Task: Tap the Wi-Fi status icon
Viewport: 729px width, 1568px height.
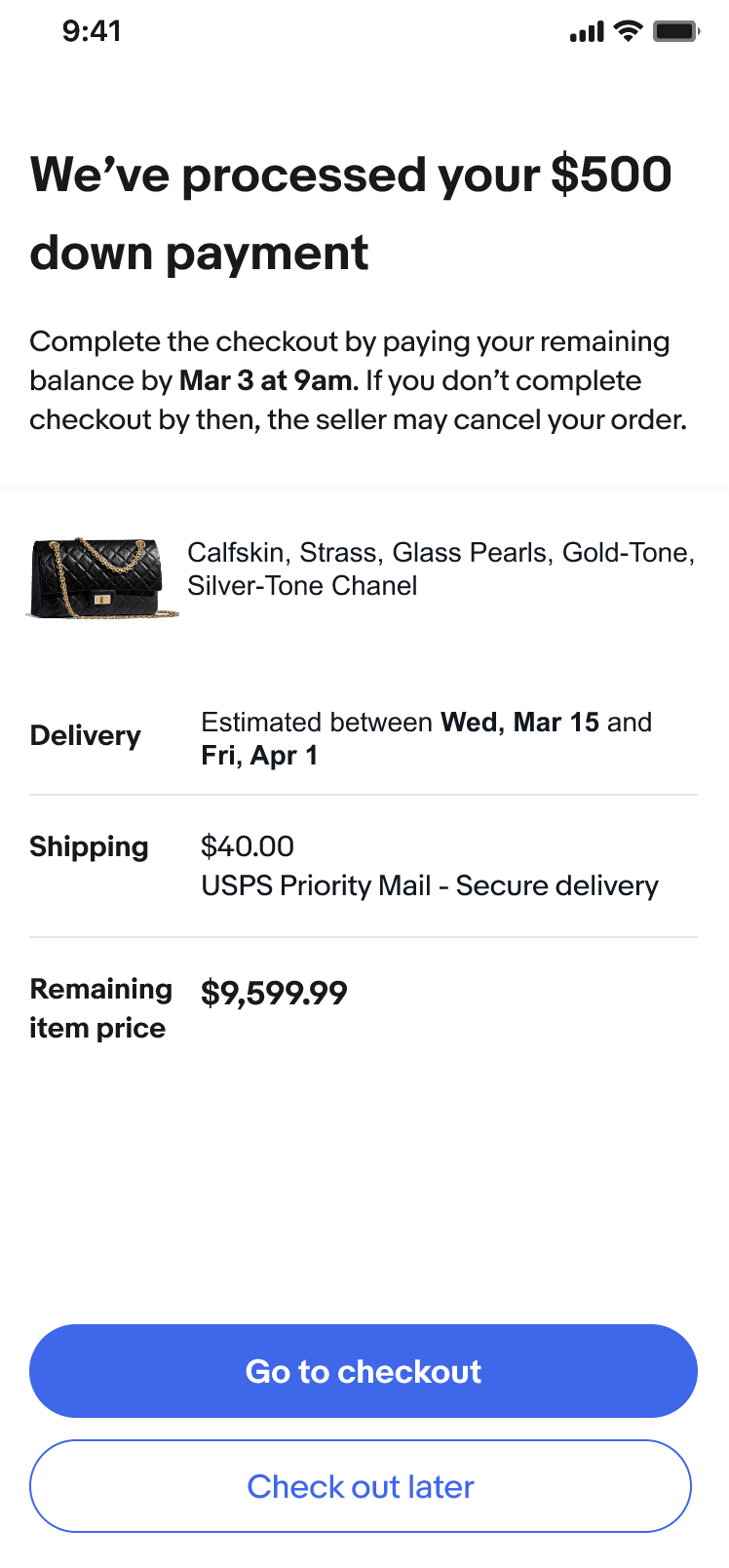Action: (x=630, y=31)
